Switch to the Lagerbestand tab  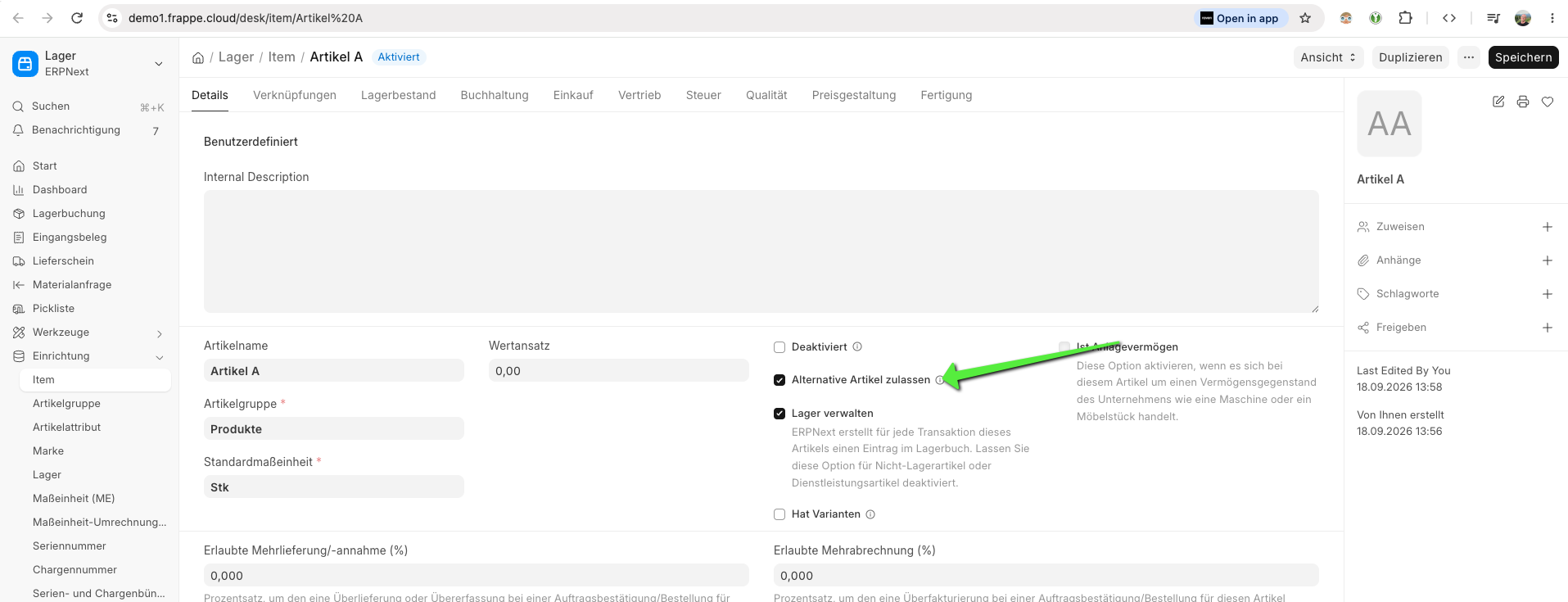[398, 95]
